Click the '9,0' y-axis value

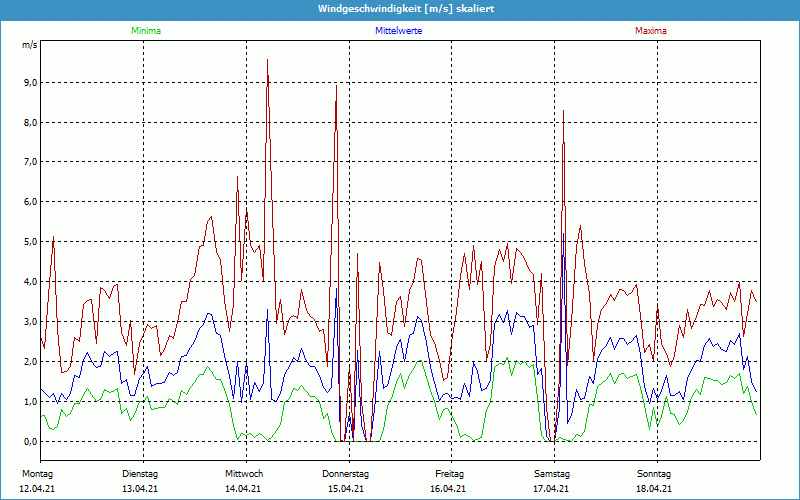(x=30, y=83)
